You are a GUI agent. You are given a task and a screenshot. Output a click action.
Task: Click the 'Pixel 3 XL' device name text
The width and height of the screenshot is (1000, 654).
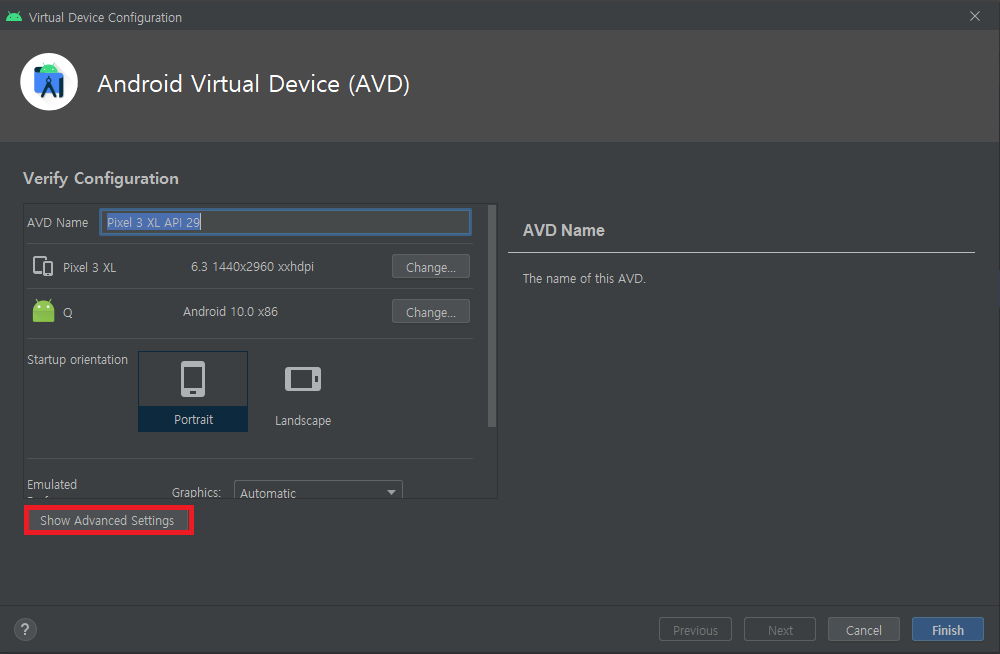[x=89, y=267]
